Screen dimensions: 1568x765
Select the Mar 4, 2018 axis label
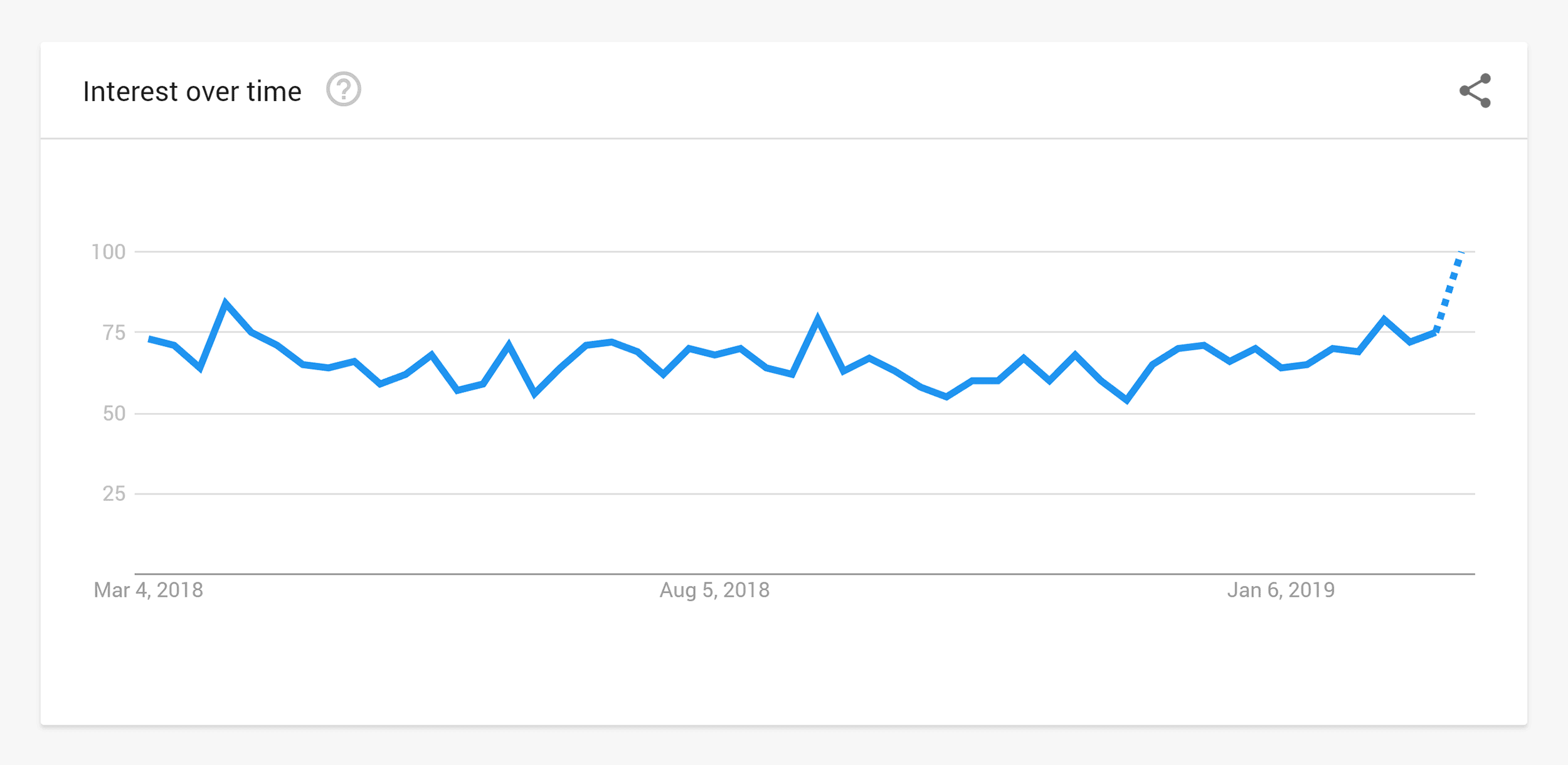click(x=148, y=590)
